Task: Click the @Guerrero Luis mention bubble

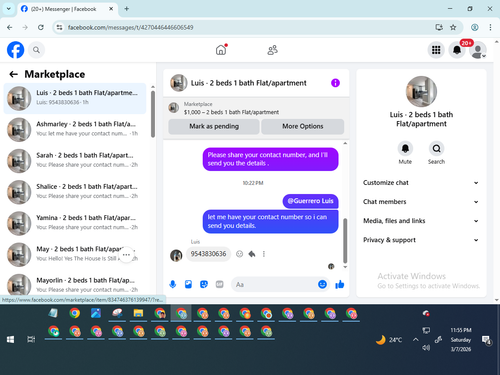Action: pos(310,201)
